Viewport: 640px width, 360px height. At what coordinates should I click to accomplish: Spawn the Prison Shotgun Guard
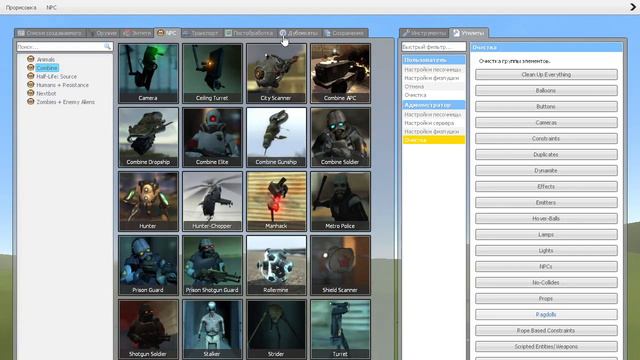click(212, 265)
